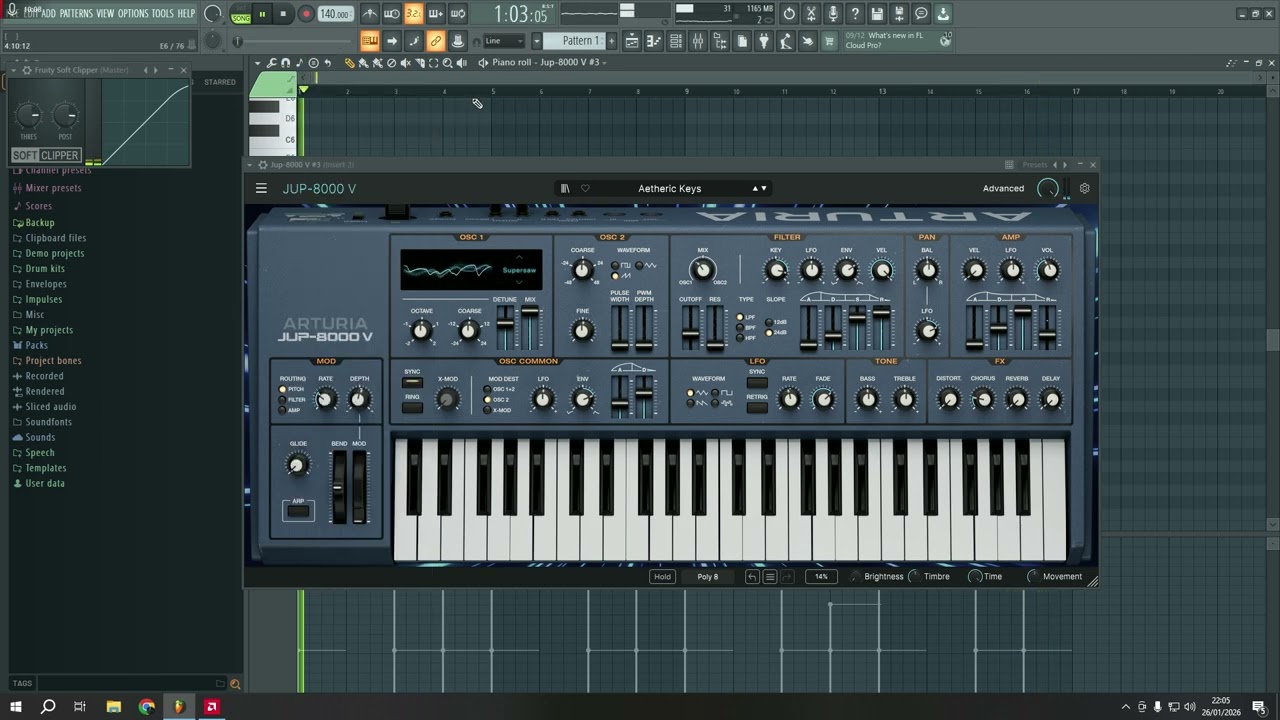Screen dimensions: 1280x720
Task: Click the filter RES slider
Action: (x=715, y=327)
